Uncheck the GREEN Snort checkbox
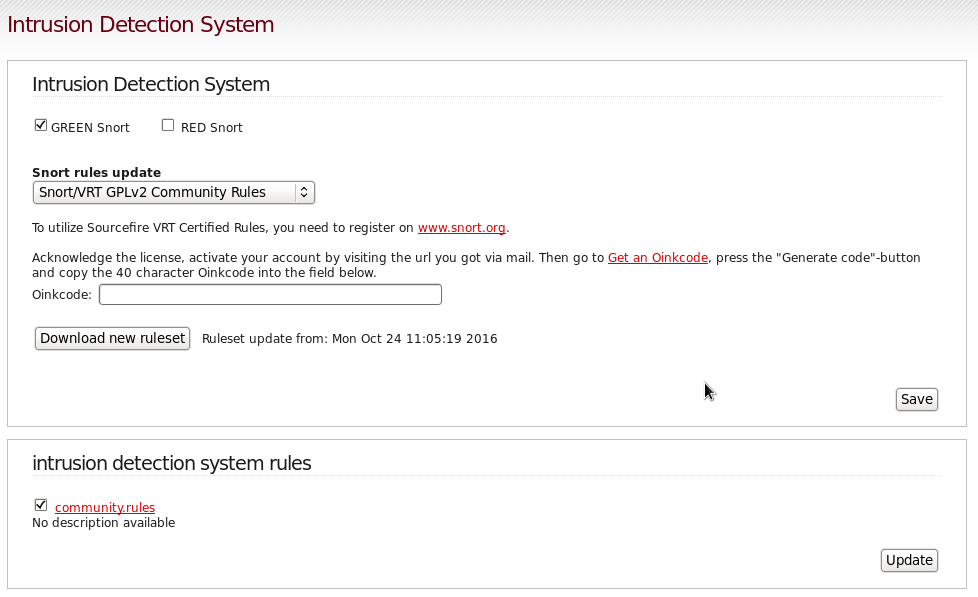978x597 pixels. click(41, 125)
